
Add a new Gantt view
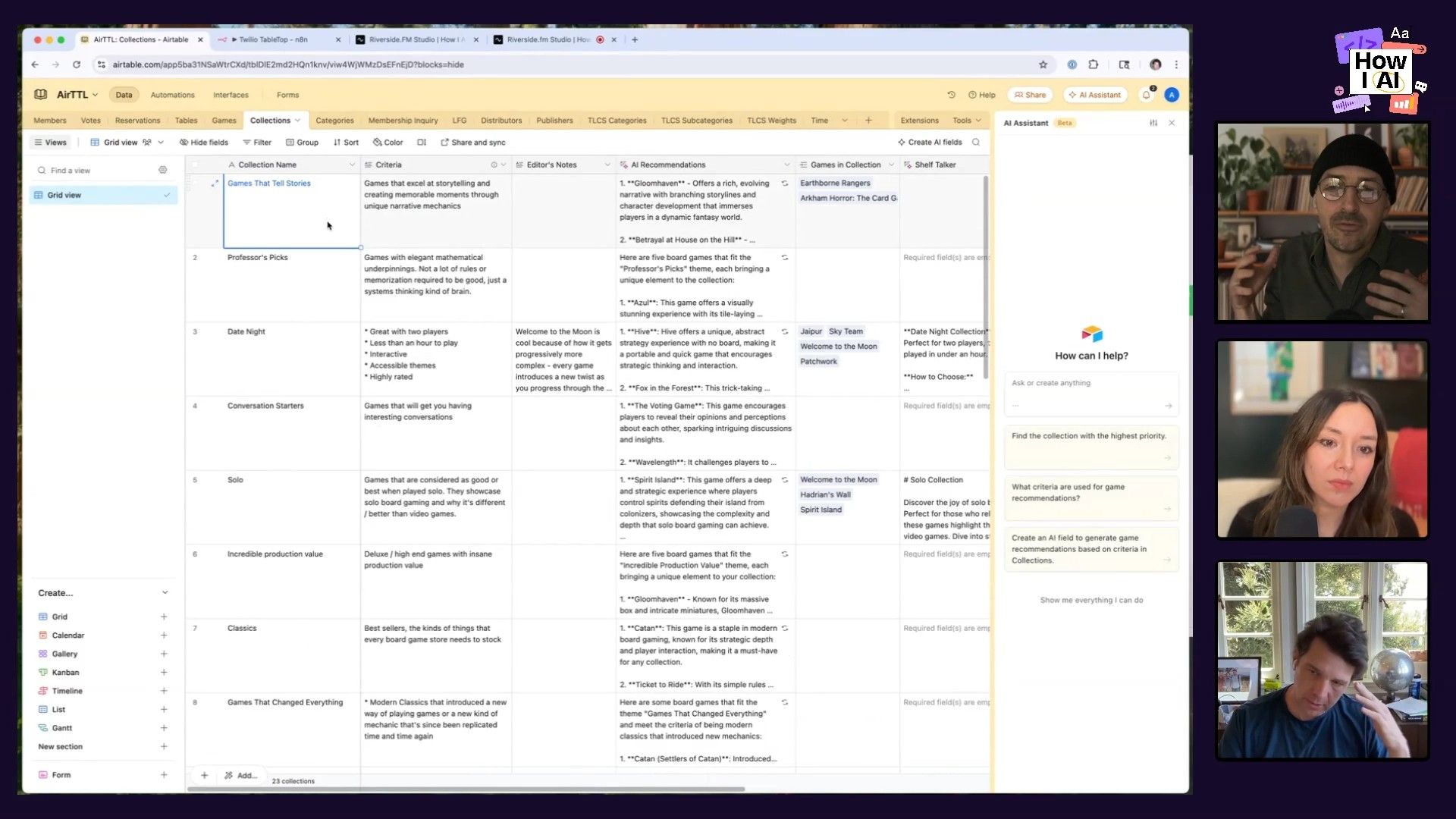[164, 728]
